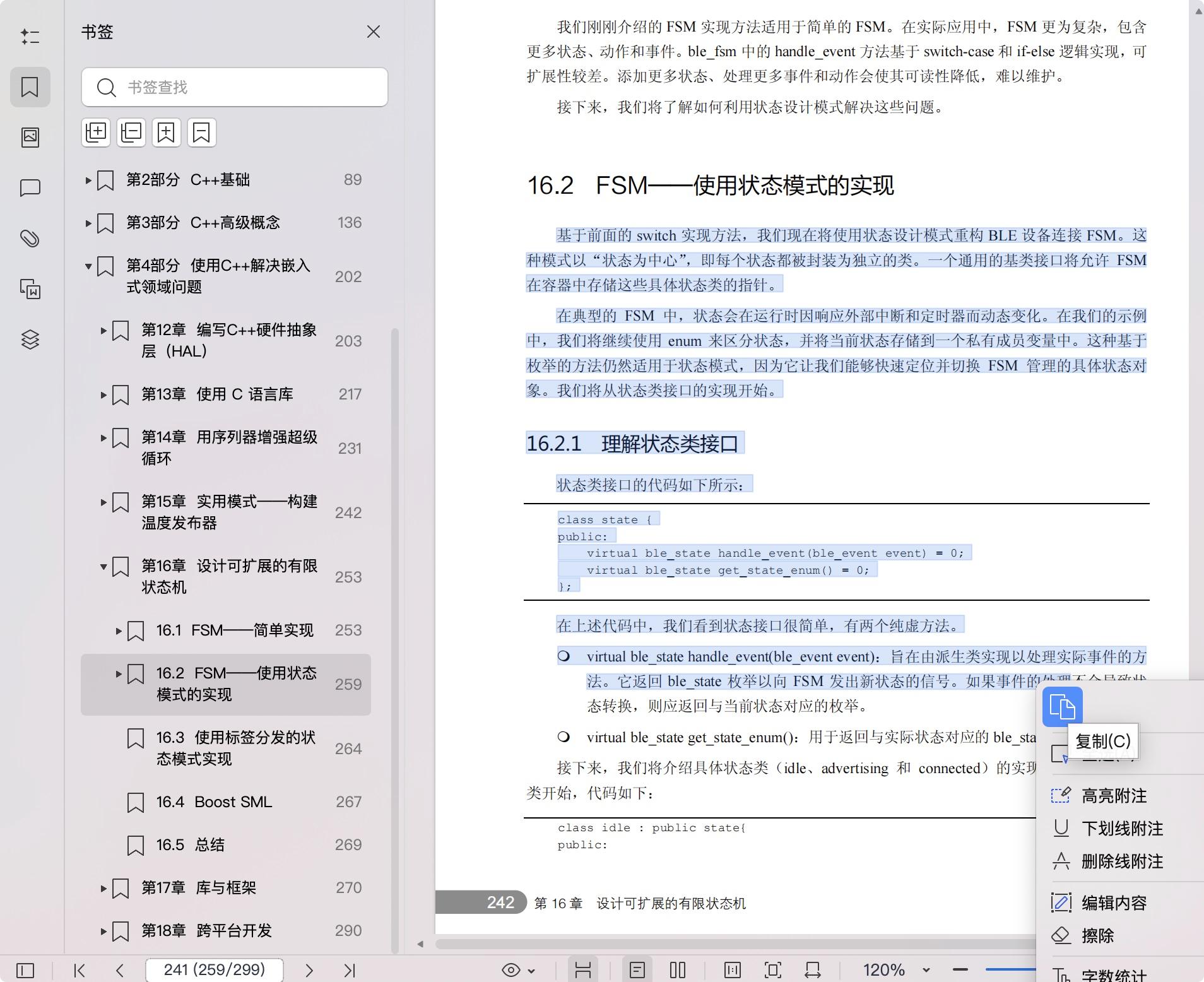Expand 第12章 编写C++硬件抽象层 bookmark
Screen dimensions: 1204x982
[103, 330]
